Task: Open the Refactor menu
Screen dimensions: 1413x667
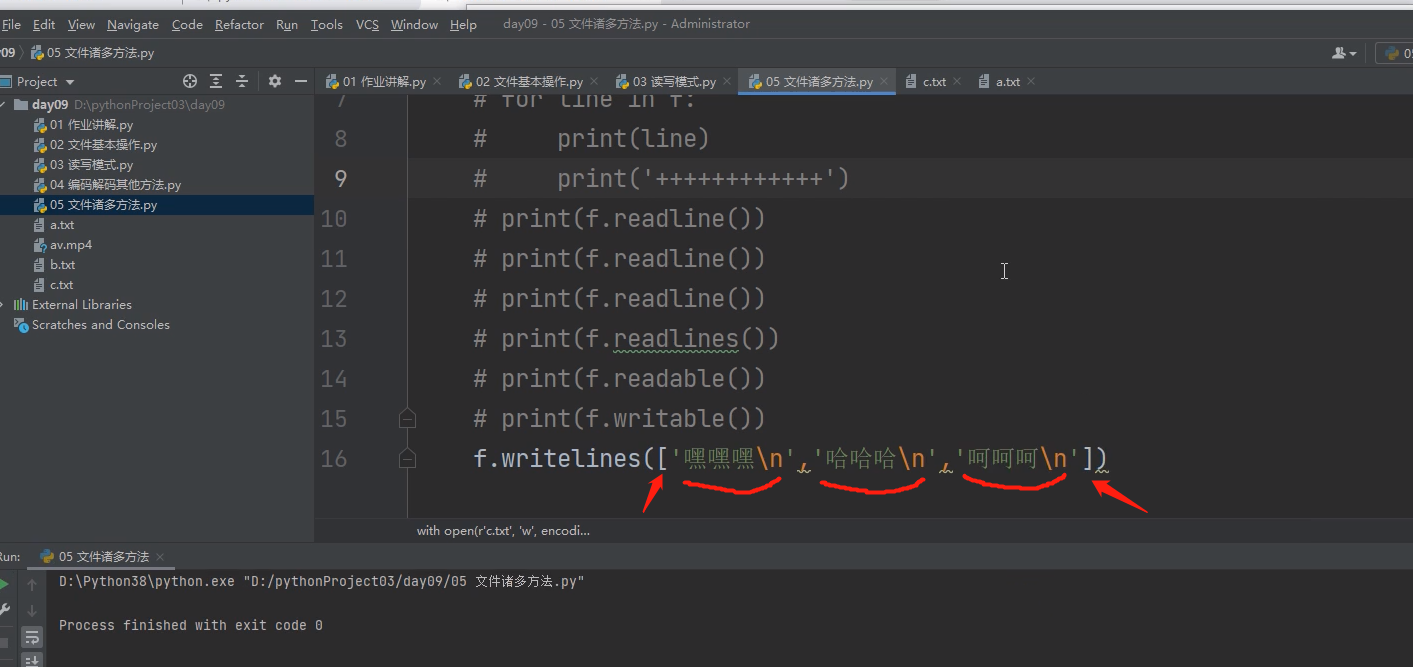Action: tap(240, 24)
